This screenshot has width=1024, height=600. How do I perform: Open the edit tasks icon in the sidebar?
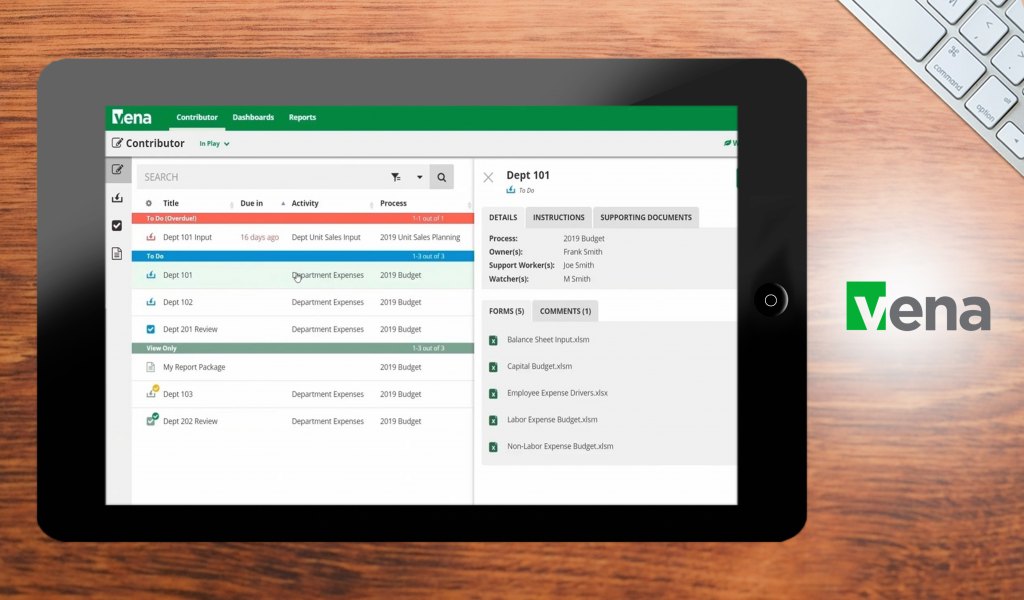pos(118,170)
